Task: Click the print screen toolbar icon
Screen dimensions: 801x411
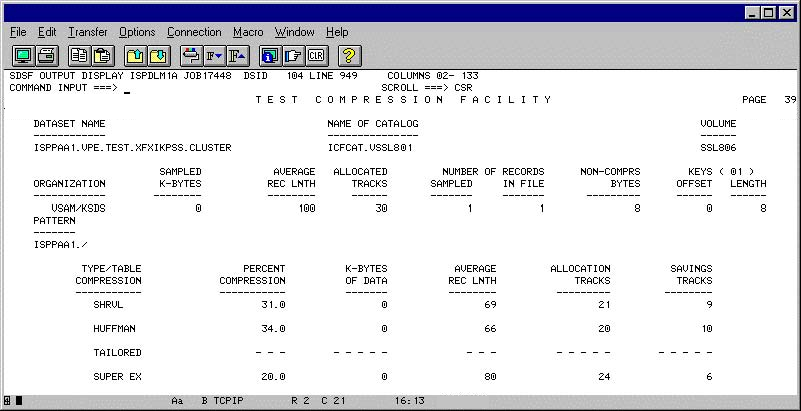Action: (47, 55)
